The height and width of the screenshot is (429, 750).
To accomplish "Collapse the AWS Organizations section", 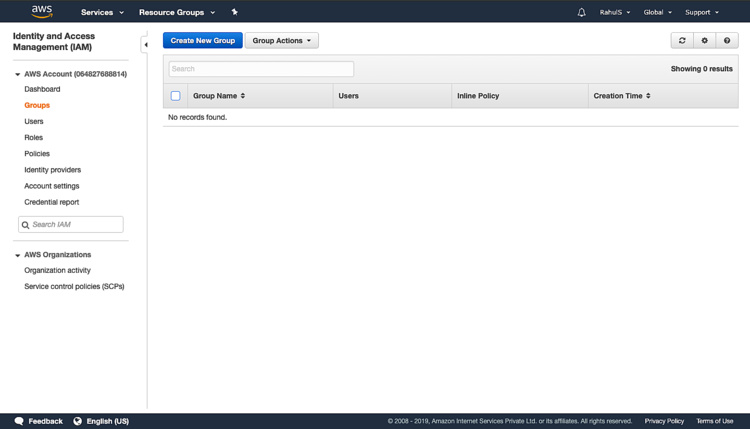I will 17,255.
